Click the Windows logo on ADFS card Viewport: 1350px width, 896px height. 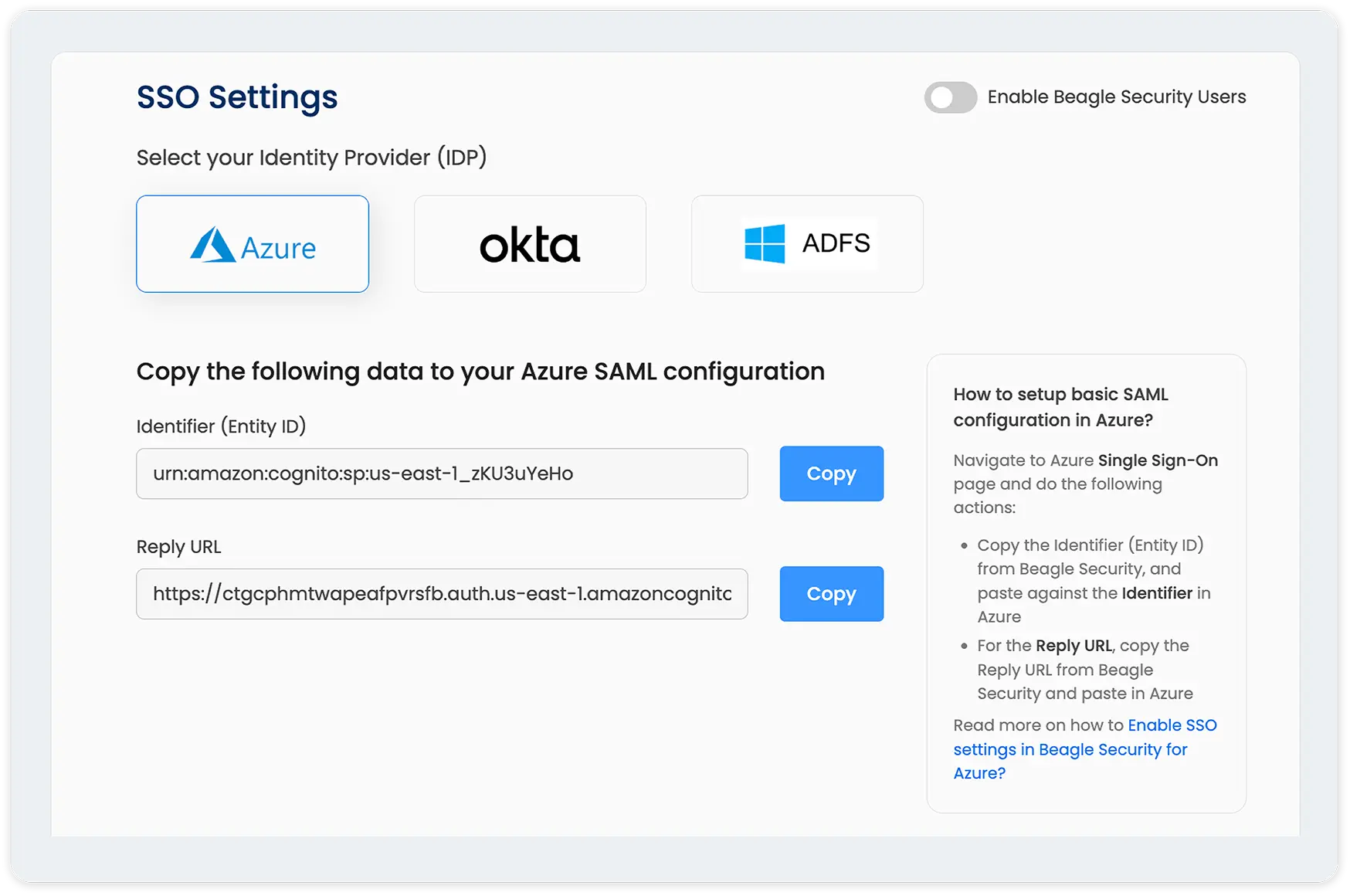tap(765, 243)
